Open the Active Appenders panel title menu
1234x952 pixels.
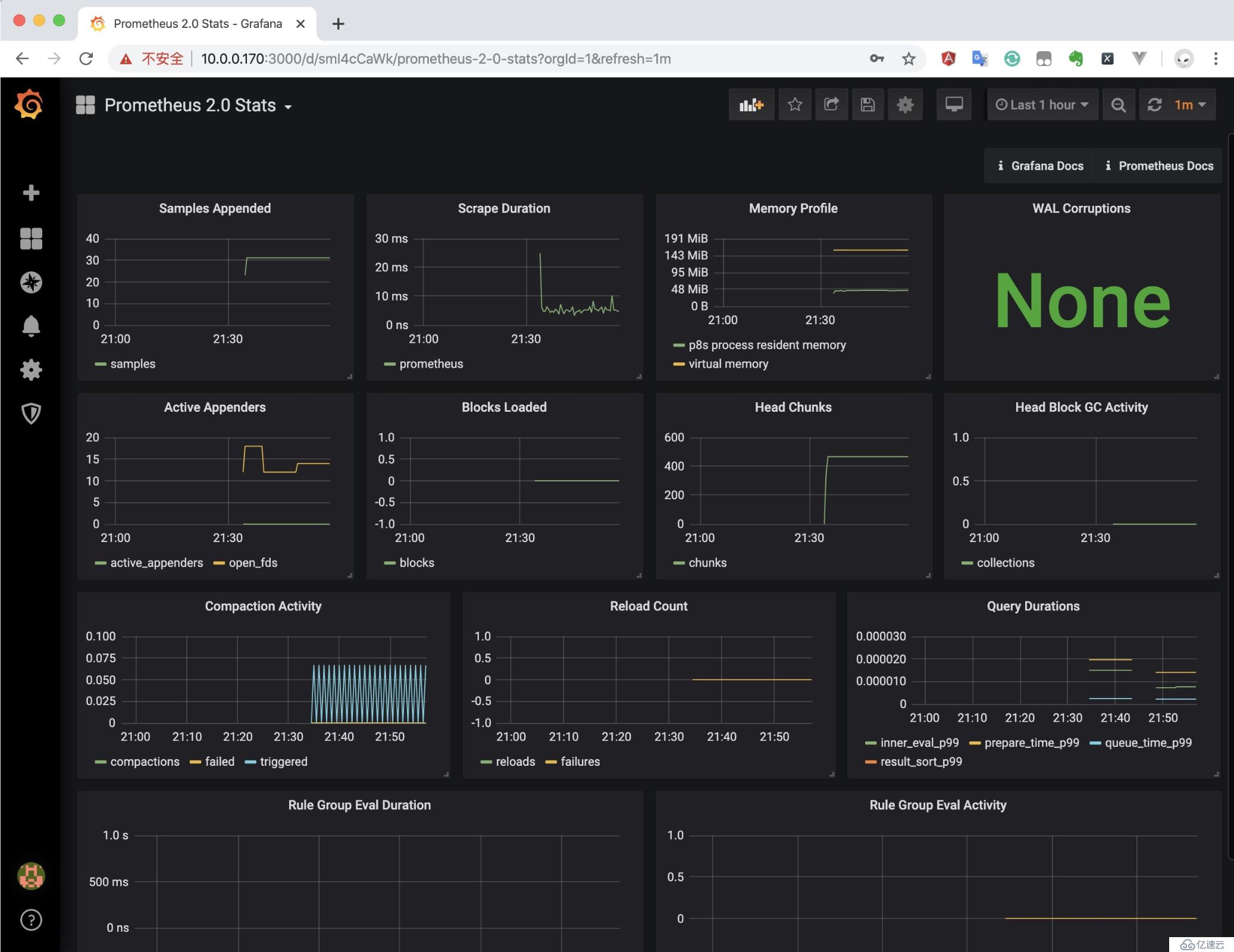tap(215, 407)
